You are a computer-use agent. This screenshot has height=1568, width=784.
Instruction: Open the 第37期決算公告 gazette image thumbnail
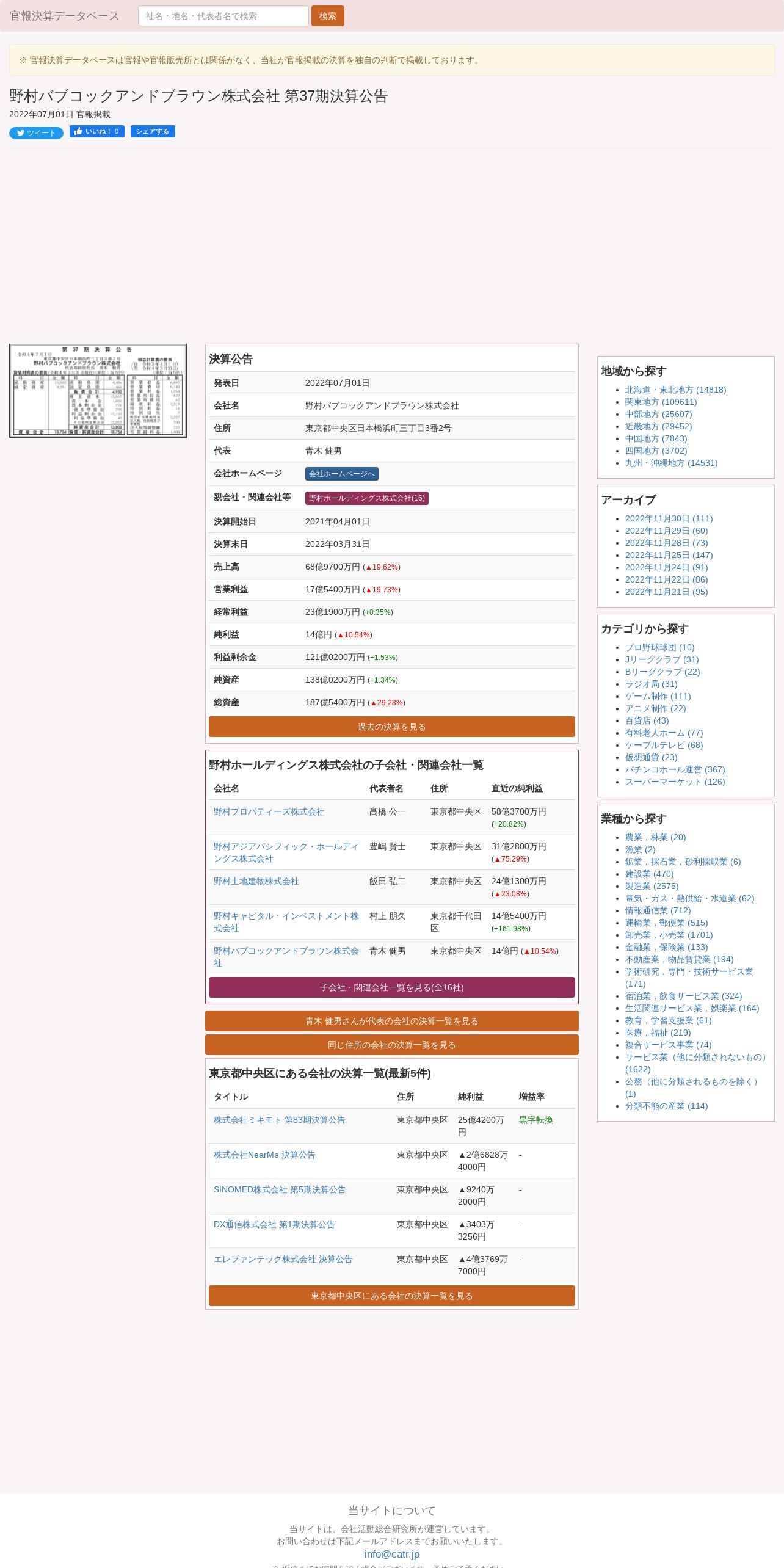98,391
